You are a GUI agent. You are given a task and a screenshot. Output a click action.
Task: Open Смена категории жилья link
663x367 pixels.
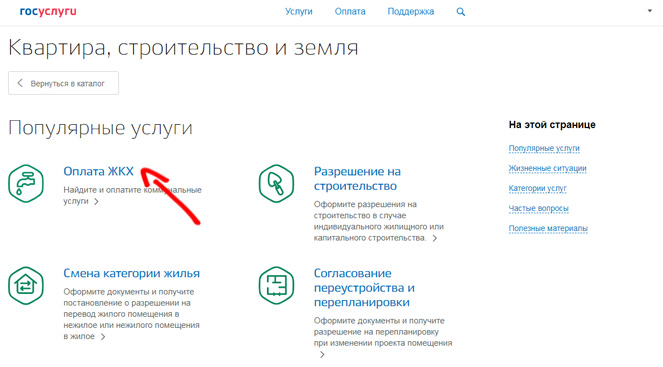click(x=132, y=273)
